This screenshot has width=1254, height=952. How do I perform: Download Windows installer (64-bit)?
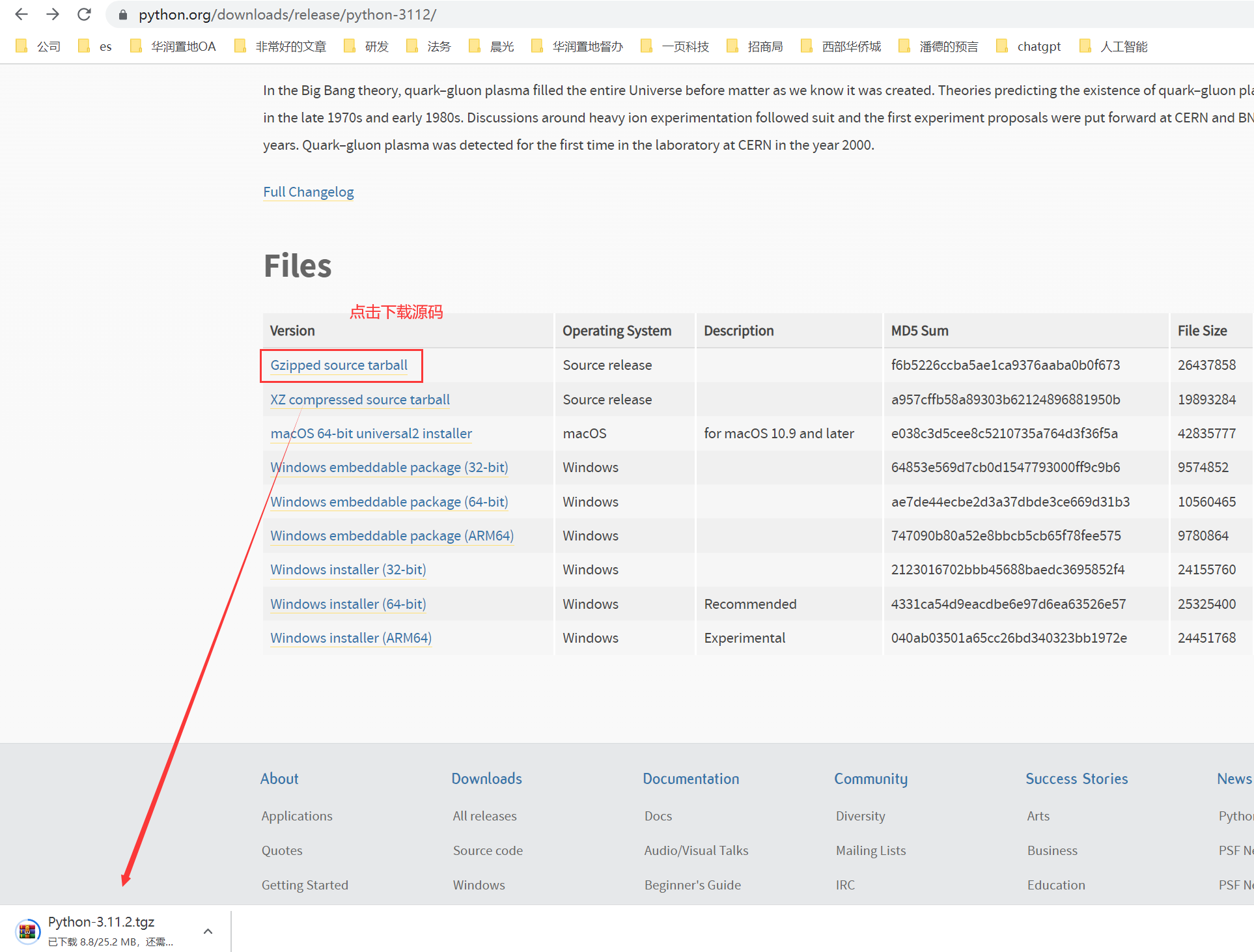coord(348,604)
